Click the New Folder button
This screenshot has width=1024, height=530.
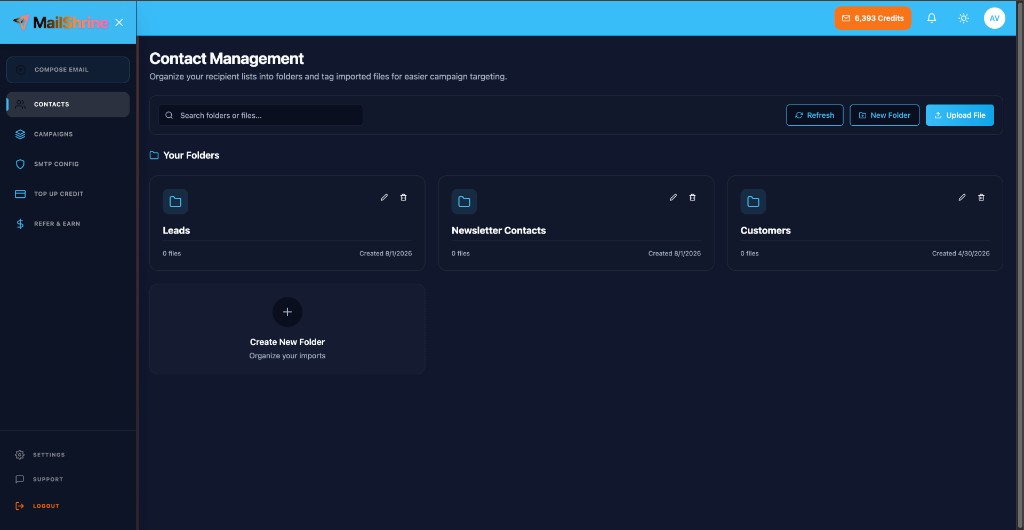pyautogui.click(x=884, y=116)
